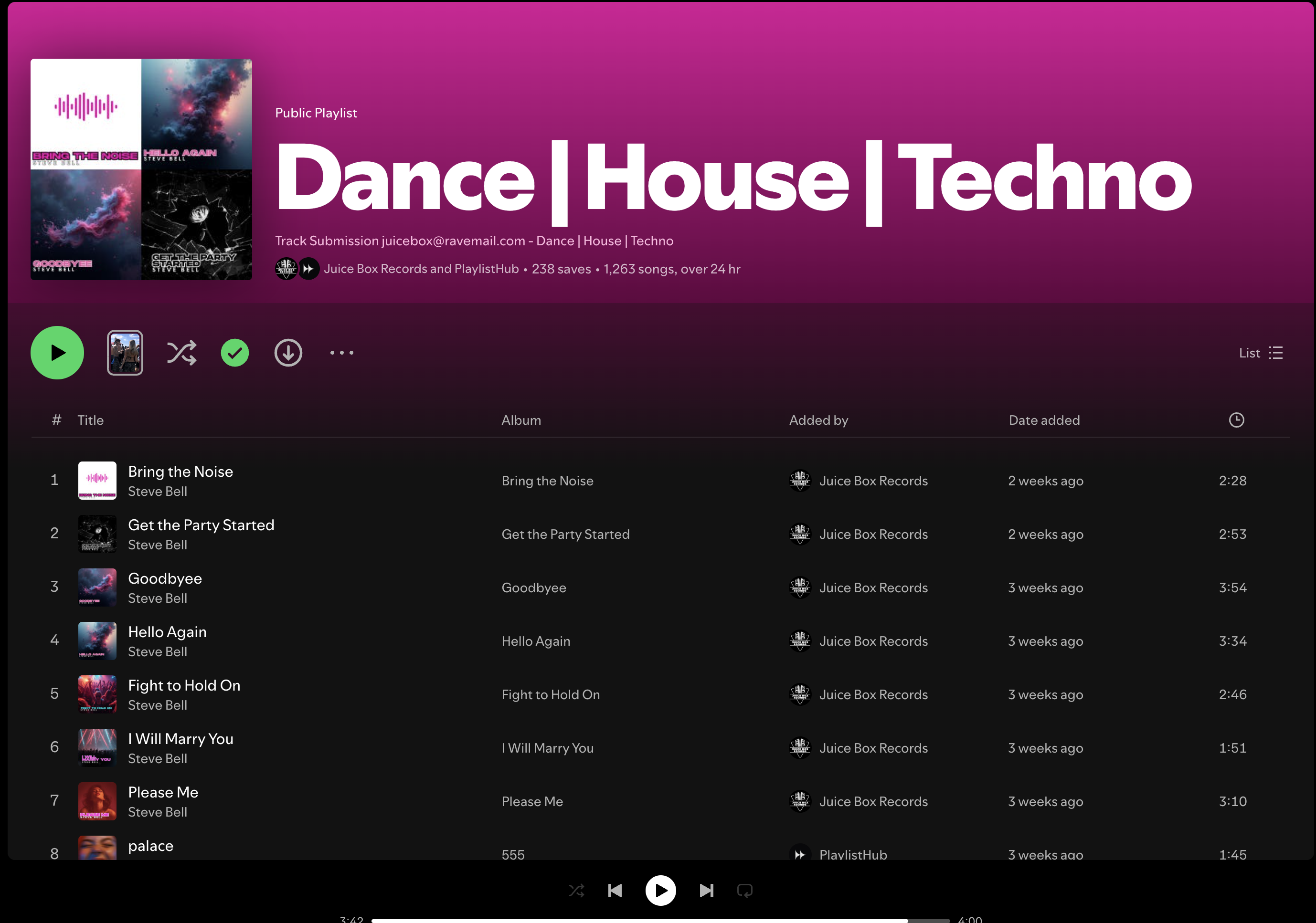Click the playlist preview thumbnail button

124,352
